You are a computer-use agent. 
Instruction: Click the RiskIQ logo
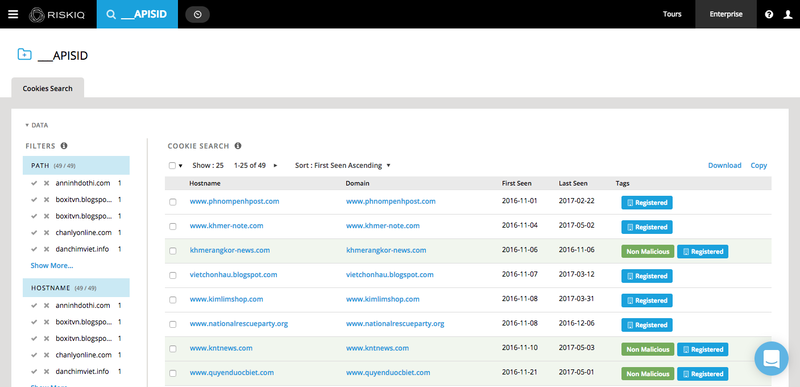point(56,14)
